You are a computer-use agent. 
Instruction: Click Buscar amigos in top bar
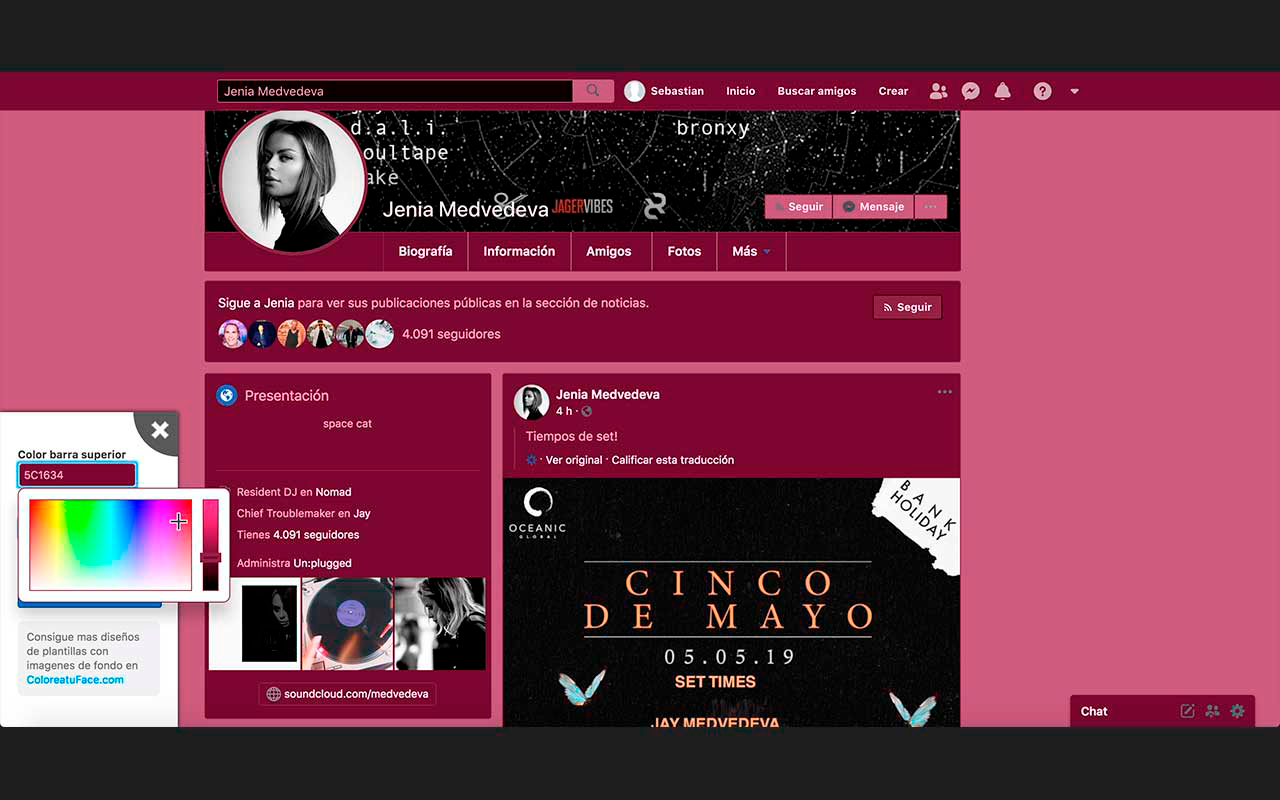[x=817, y=91]
